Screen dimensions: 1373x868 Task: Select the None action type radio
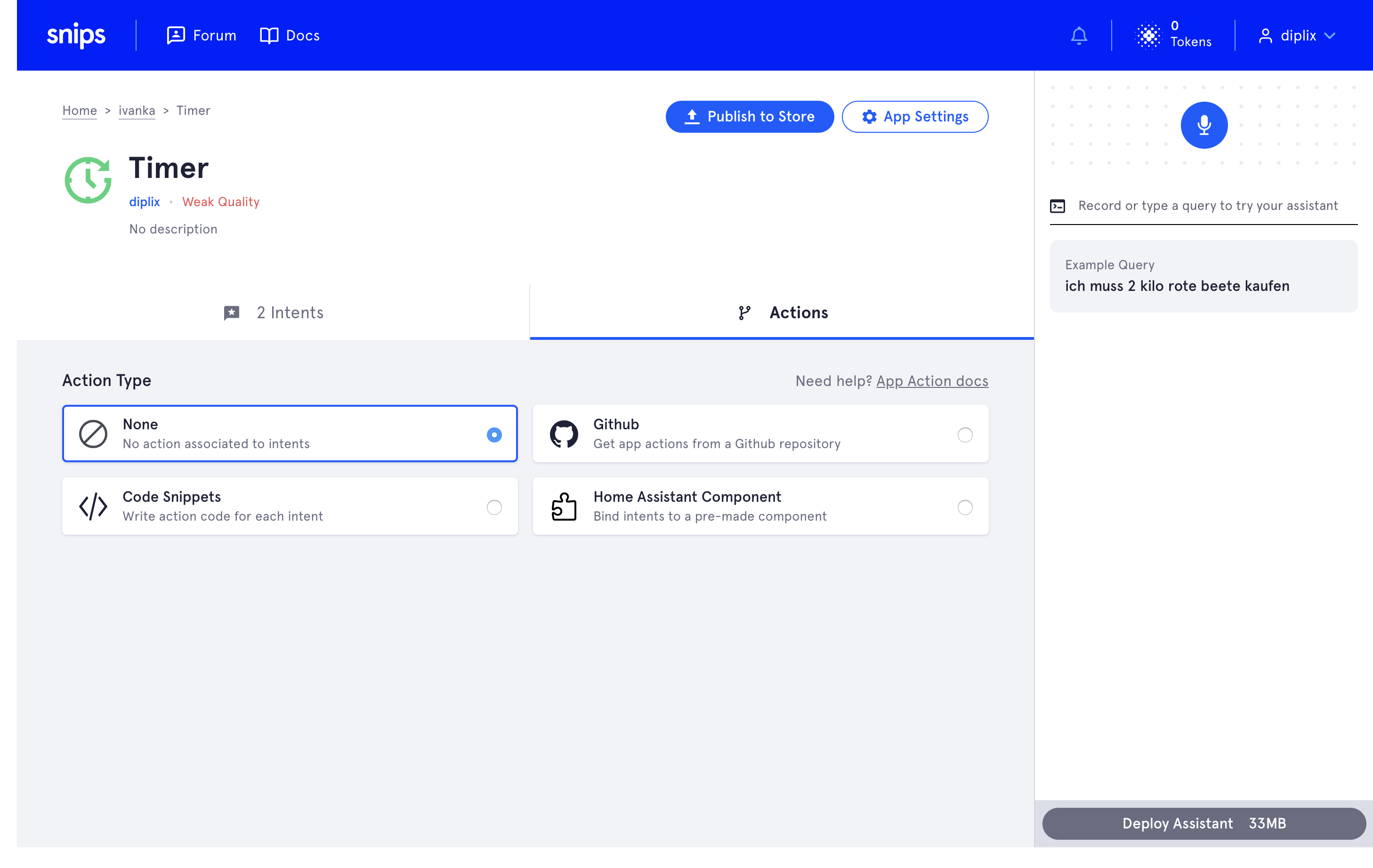494,434
